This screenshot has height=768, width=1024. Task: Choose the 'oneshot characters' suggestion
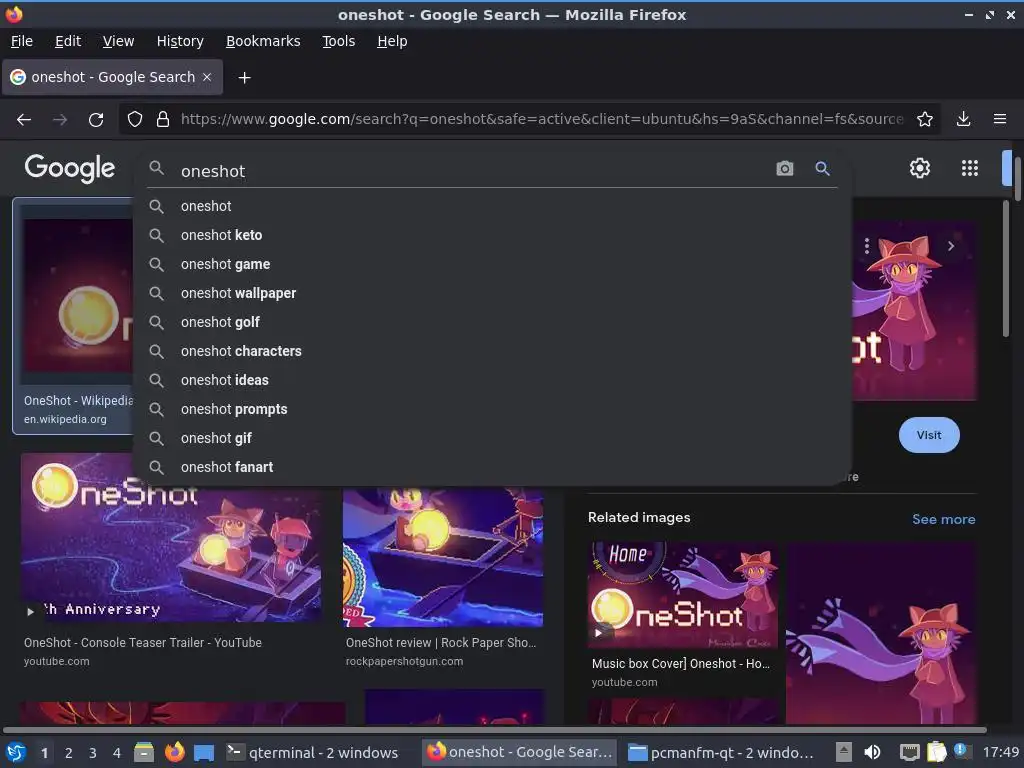(492, 351)
